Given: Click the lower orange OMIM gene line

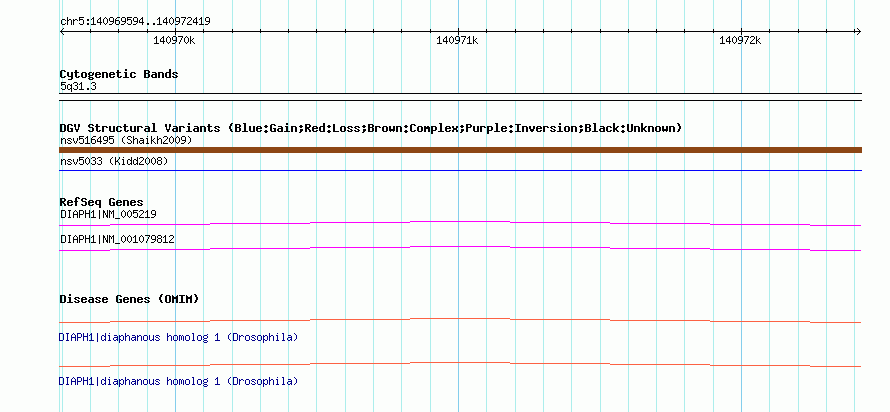Looking at the screenshot, I should 460,364.
